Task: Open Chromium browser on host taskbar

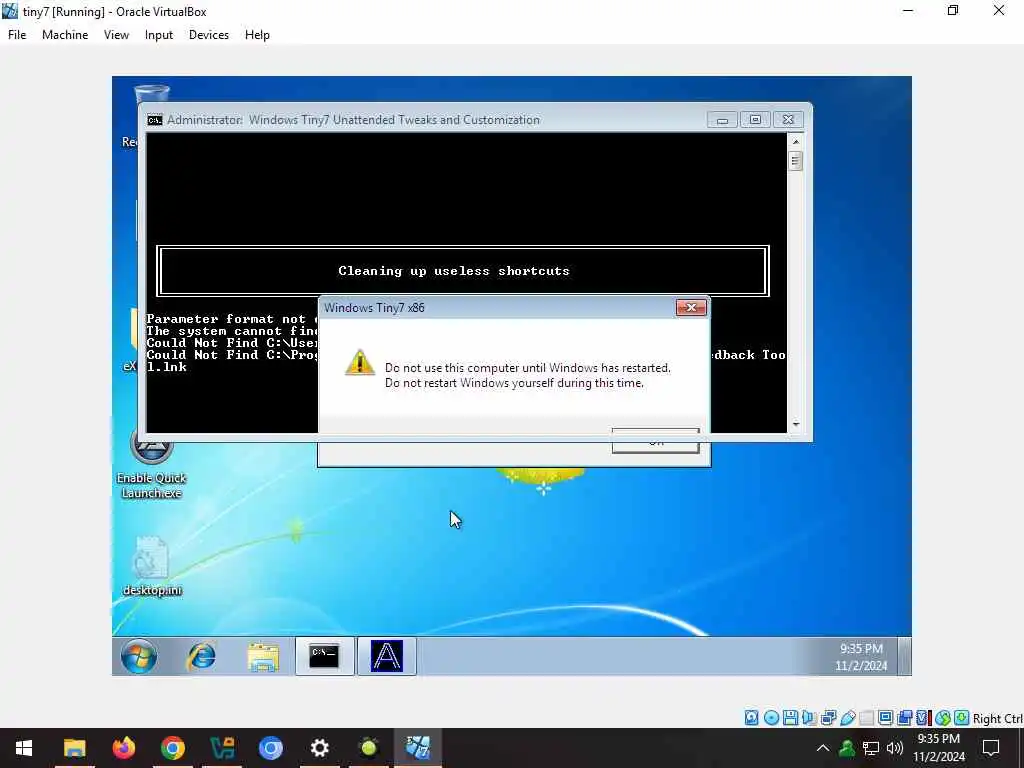Action: coord(270,748)
